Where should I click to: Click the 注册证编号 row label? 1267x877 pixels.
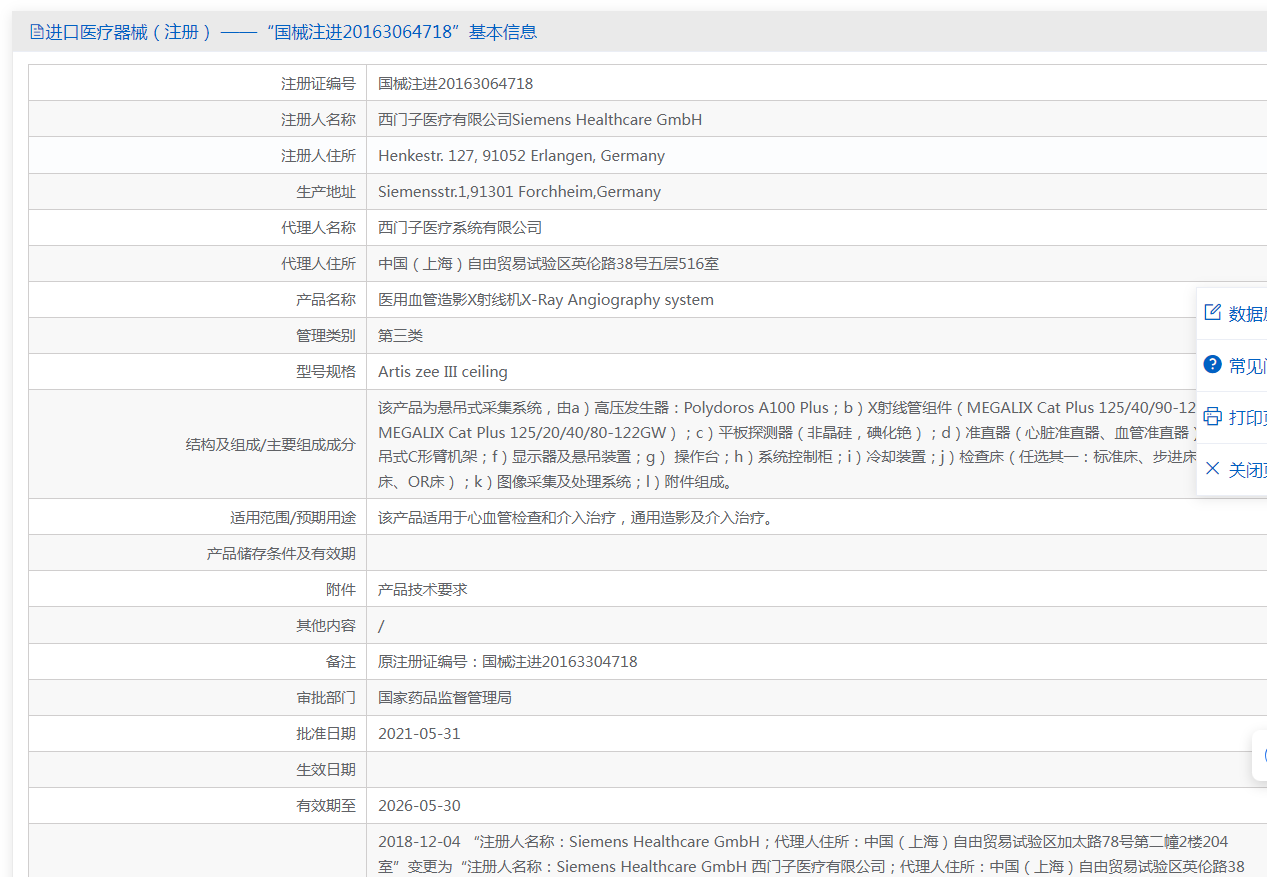tap(318, 84)
